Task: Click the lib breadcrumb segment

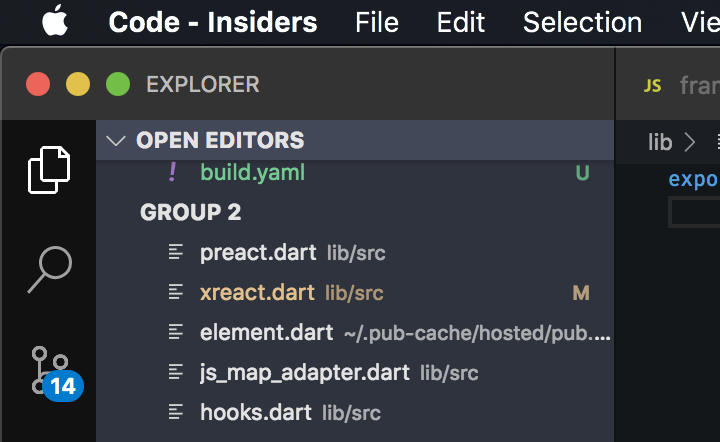Action: coord(660,143)
